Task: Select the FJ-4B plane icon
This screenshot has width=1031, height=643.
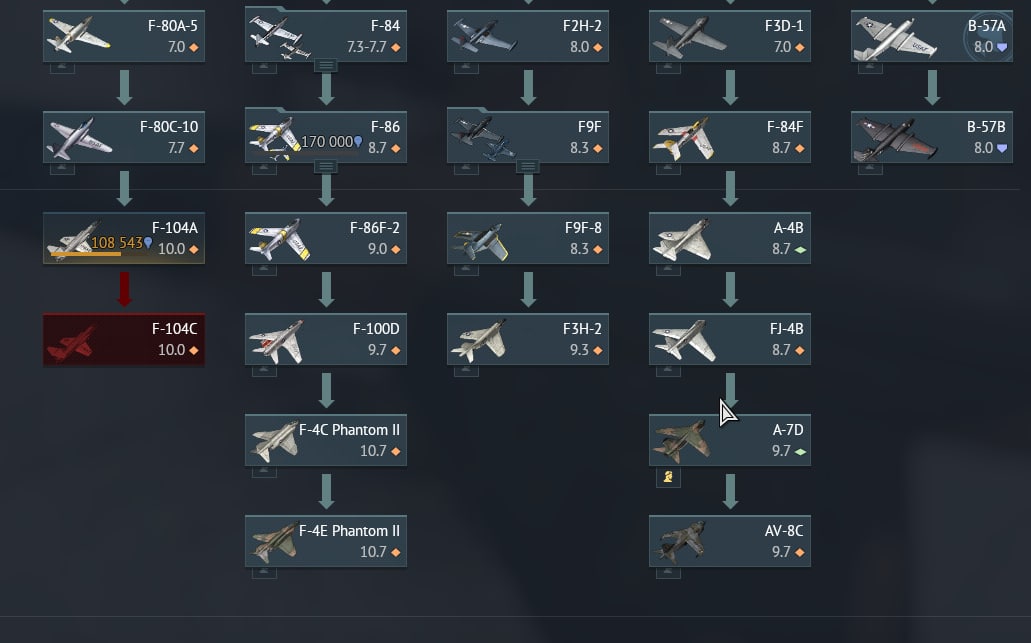Action: (x=684, y=340)
